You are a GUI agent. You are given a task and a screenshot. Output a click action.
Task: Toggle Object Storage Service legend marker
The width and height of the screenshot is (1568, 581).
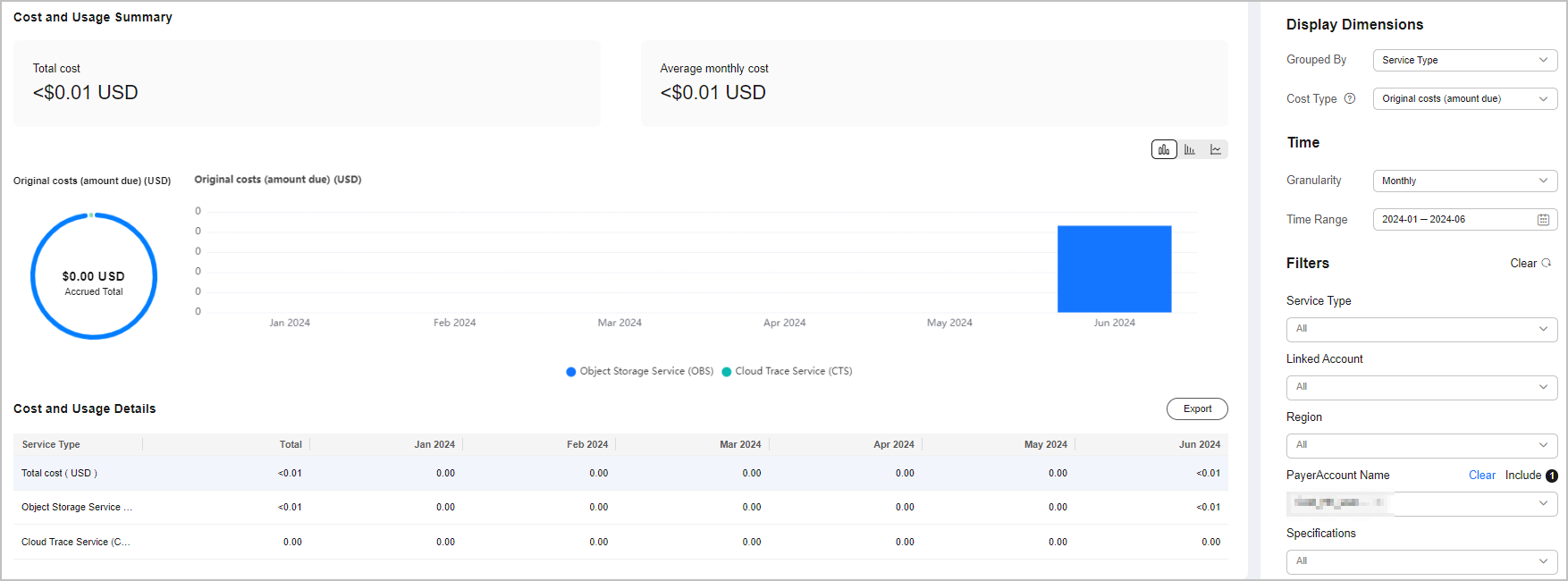click(x=571, y=372)
